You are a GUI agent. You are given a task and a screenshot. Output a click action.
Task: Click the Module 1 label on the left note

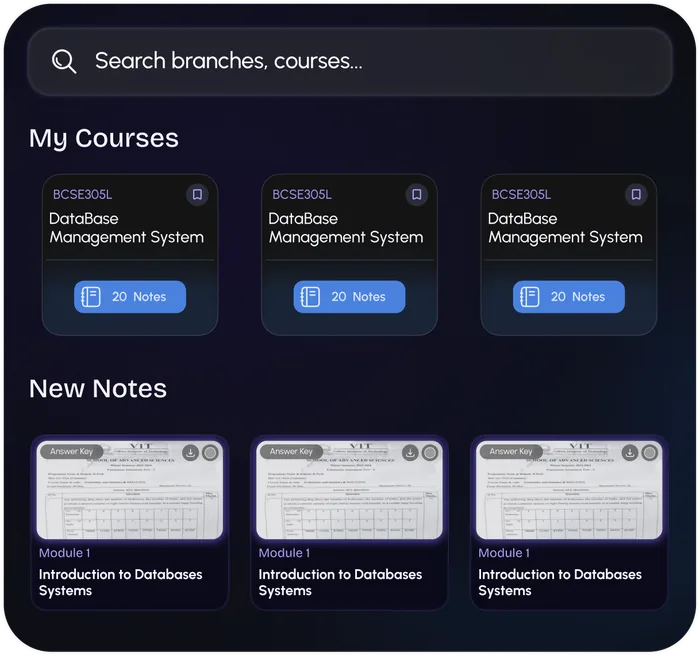(x=65, y=553)
